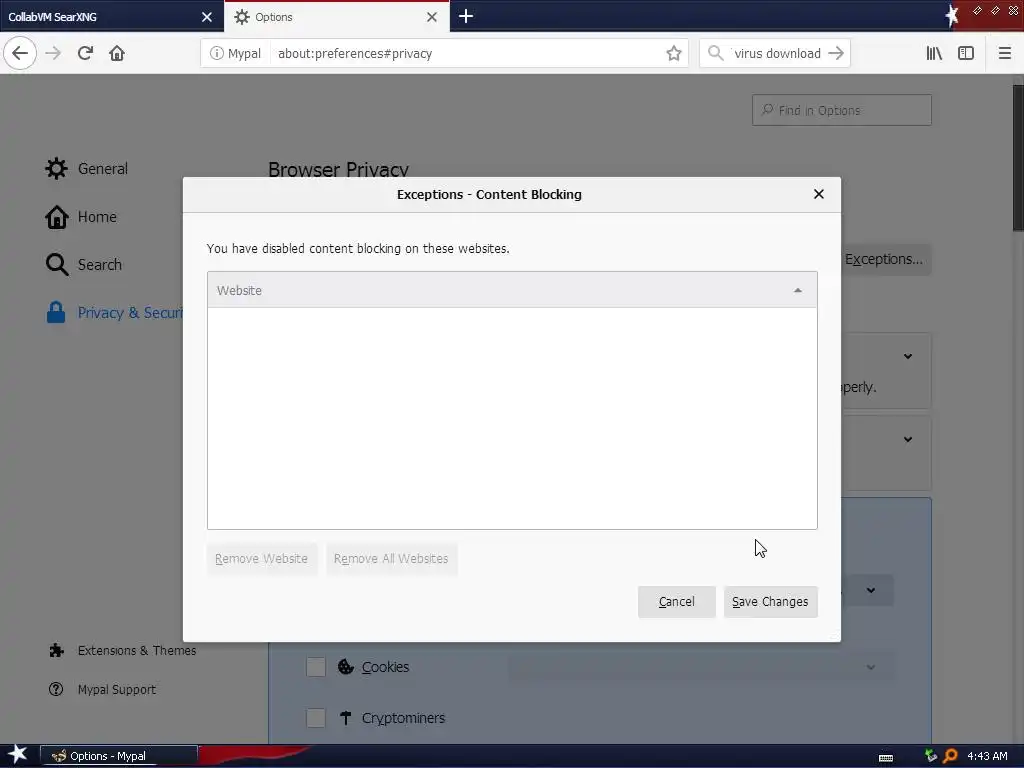Click Remove All Websites button

tap(391, 559)
